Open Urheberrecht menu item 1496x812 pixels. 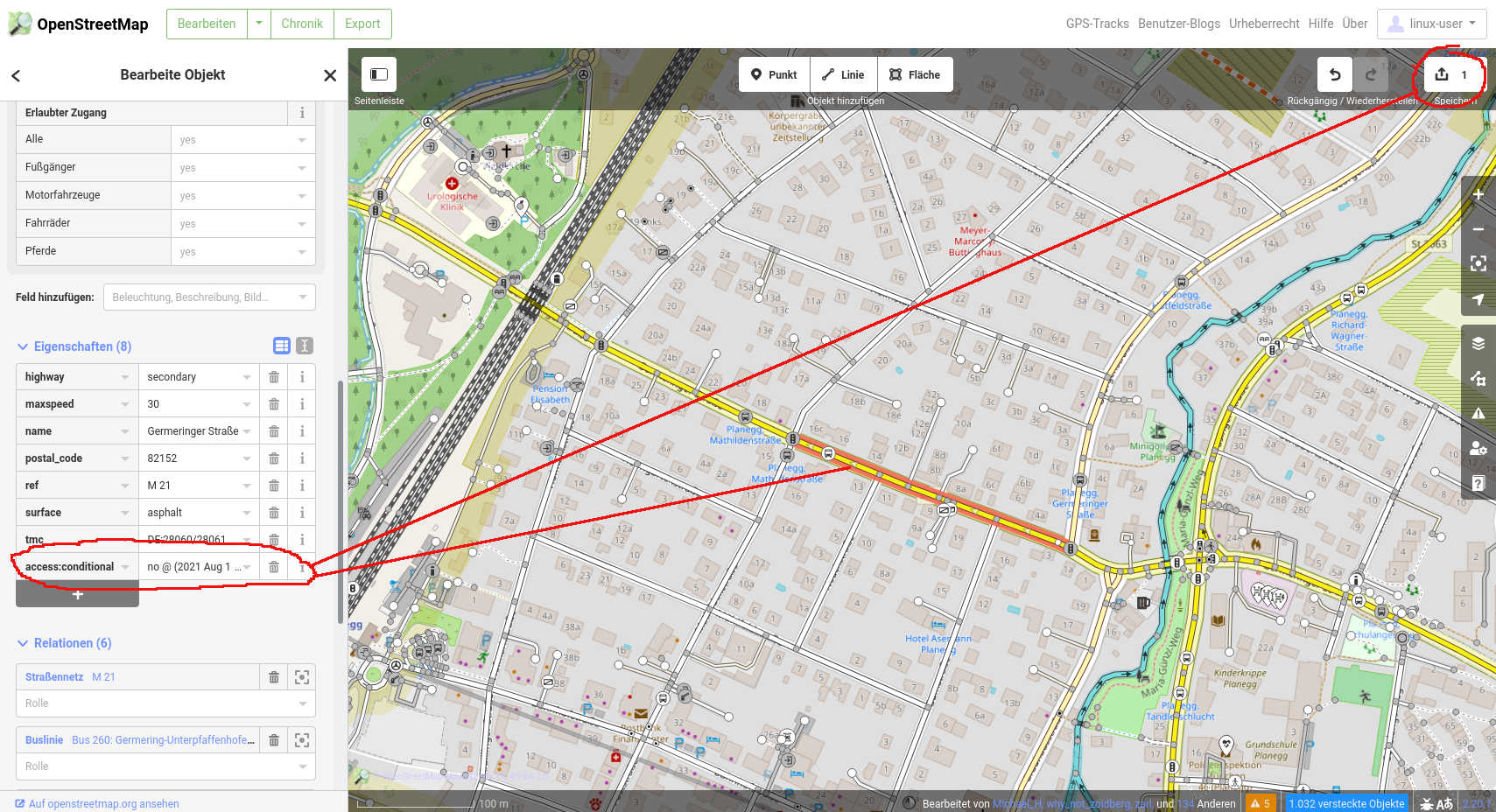(x=1264, y=24)
